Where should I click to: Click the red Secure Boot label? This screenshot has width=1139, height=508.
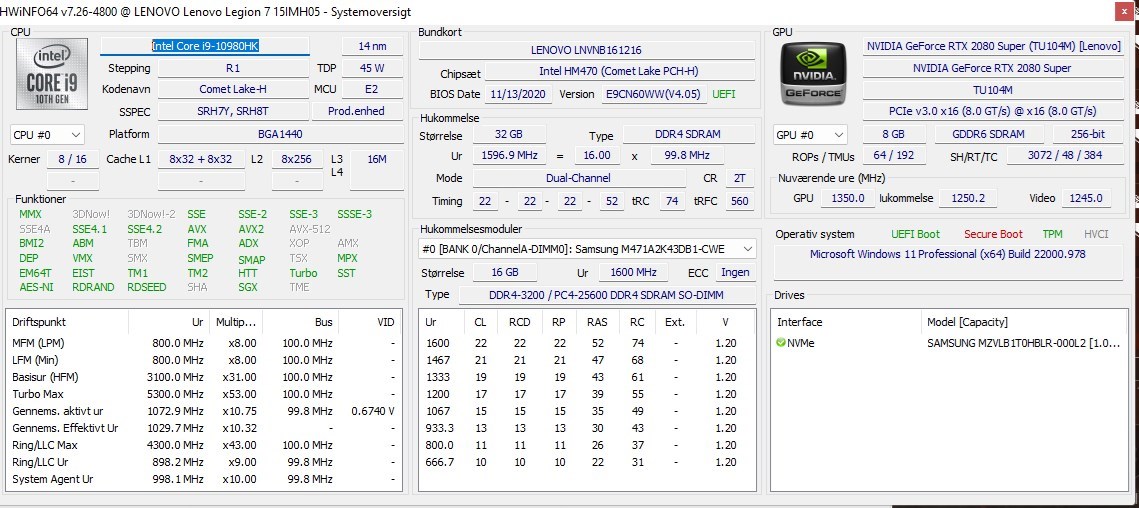(993, 234)
